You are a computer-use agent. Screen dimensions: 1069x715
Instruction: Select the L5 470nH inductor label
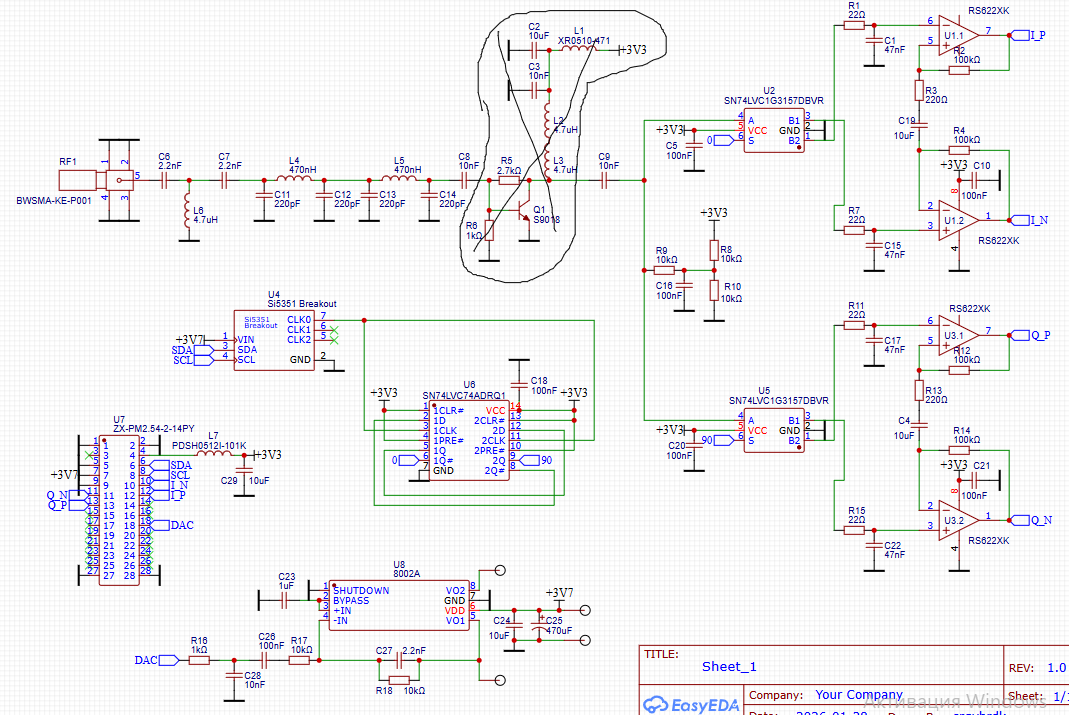point(408,166)
